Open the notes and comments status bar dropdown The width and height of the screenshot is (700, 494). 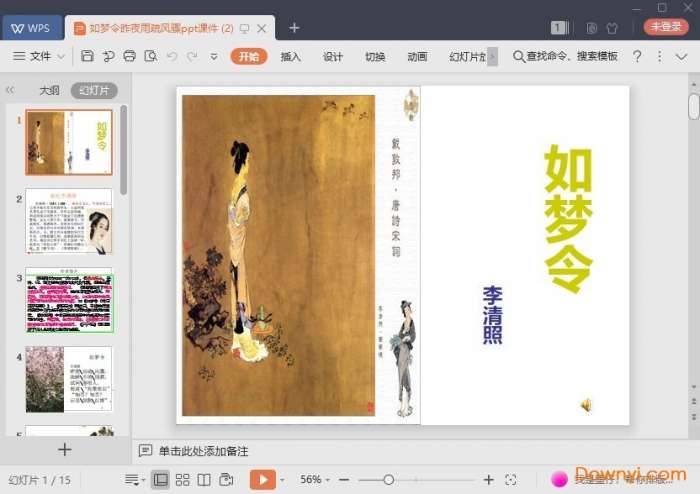click(135, 480)
